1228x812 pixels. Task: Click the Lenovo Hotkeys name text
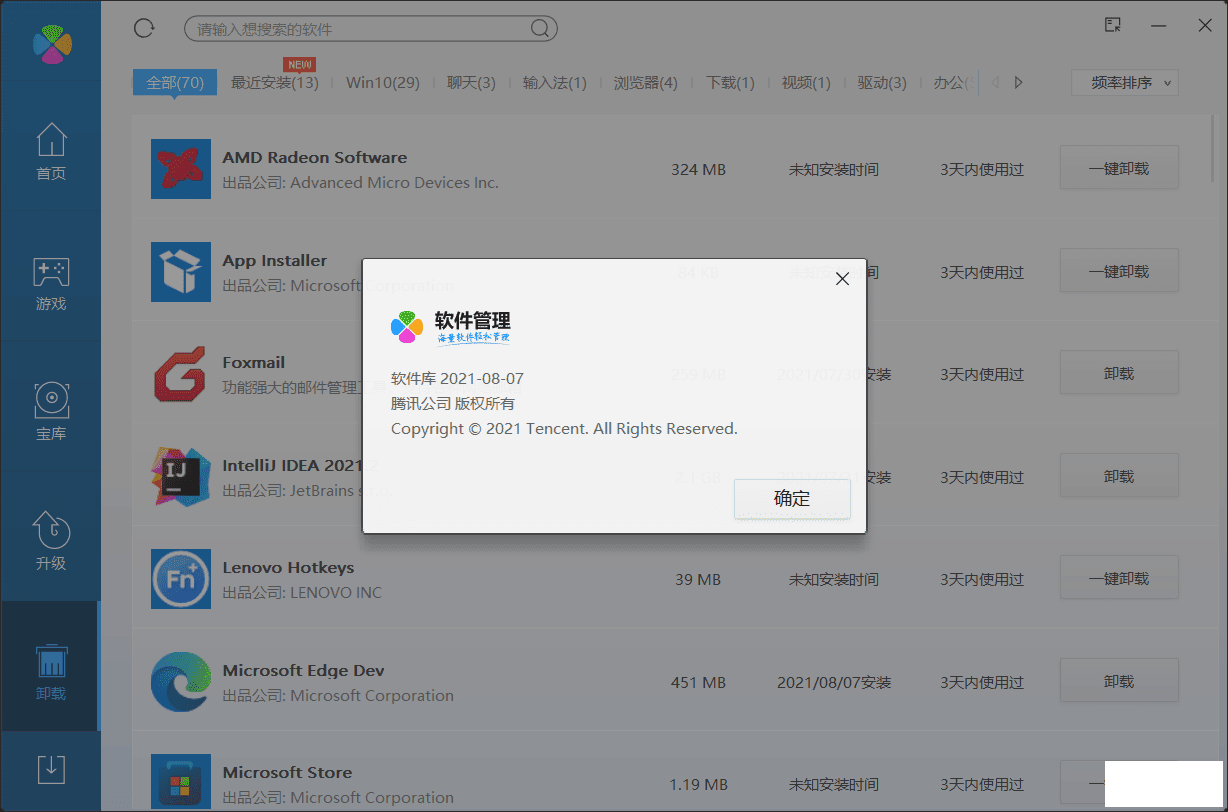point(288,567)
